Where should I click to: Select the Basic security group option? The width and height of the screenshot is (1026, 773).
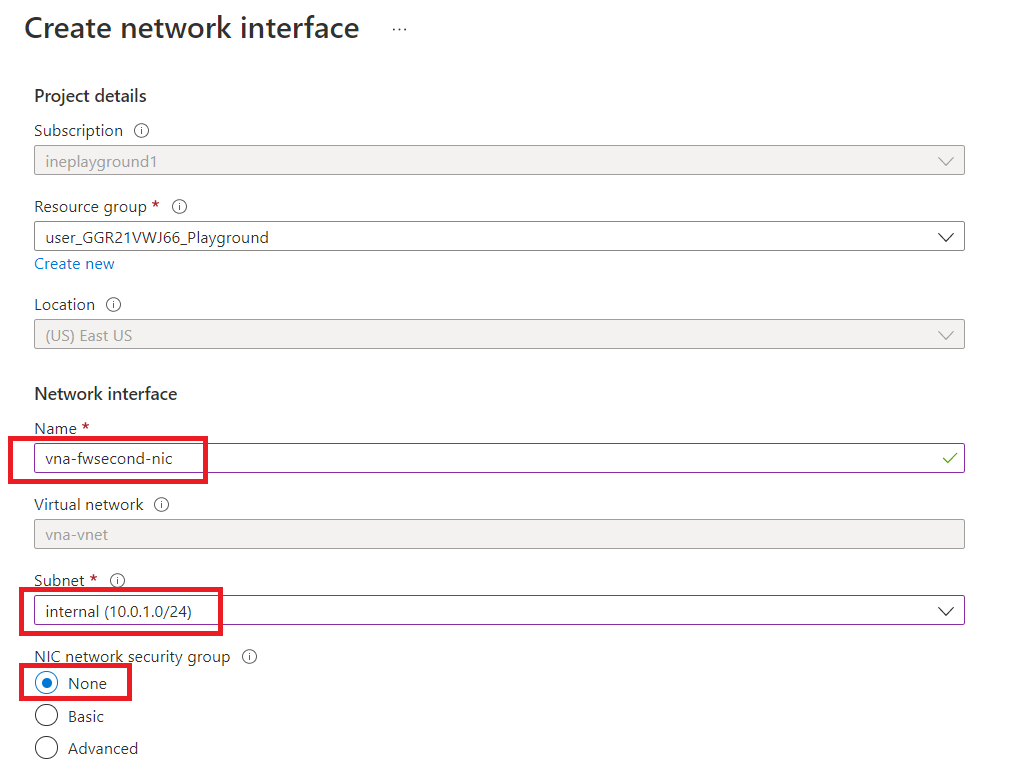[47, 716]
